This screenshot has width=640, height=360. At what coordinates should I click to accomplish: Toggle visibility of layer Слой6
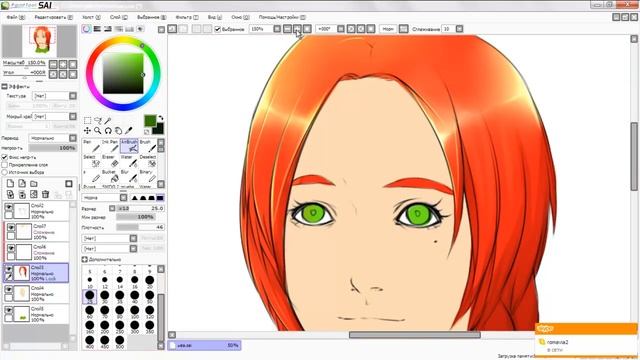click(x=11, y=248)
